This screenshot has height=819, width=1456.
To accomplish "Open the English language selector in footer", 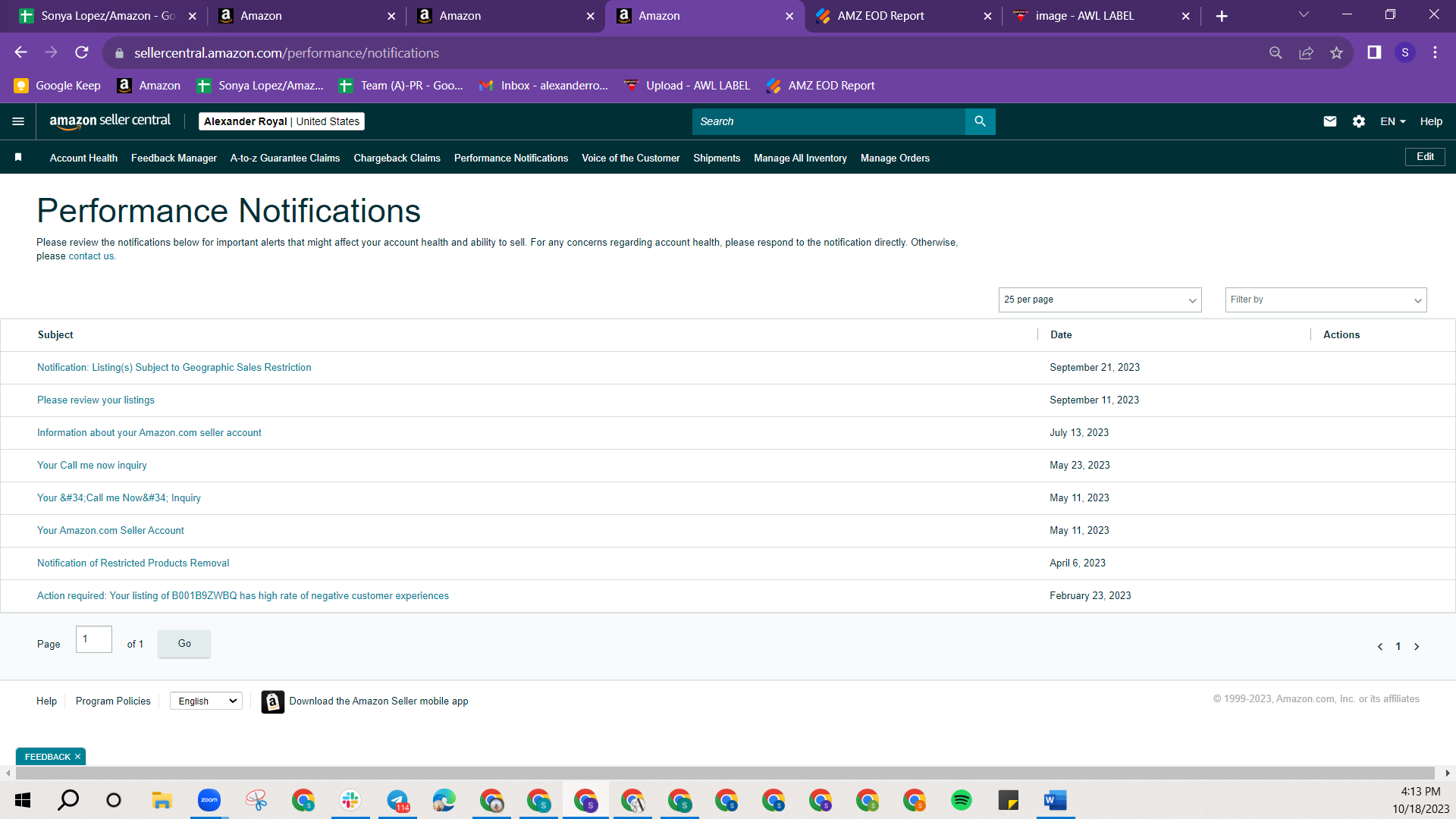I will point(206,701).
